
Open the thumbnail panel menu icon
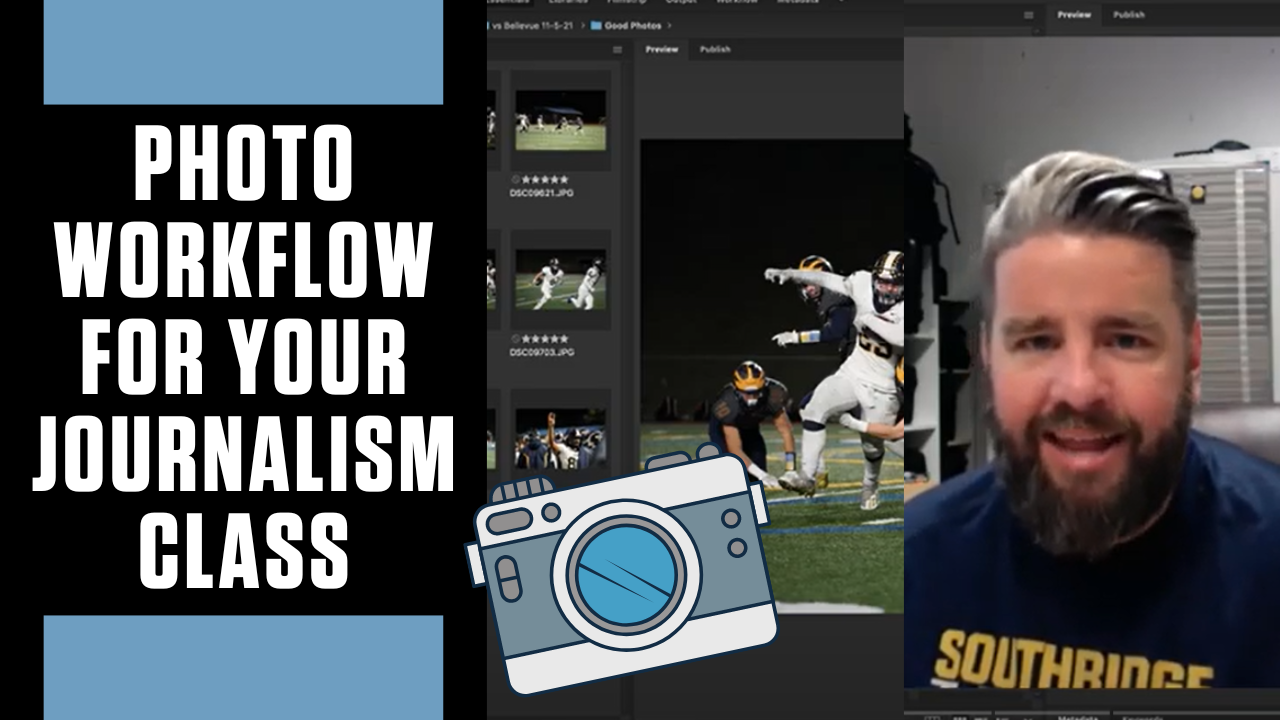(x=618, y=50)
